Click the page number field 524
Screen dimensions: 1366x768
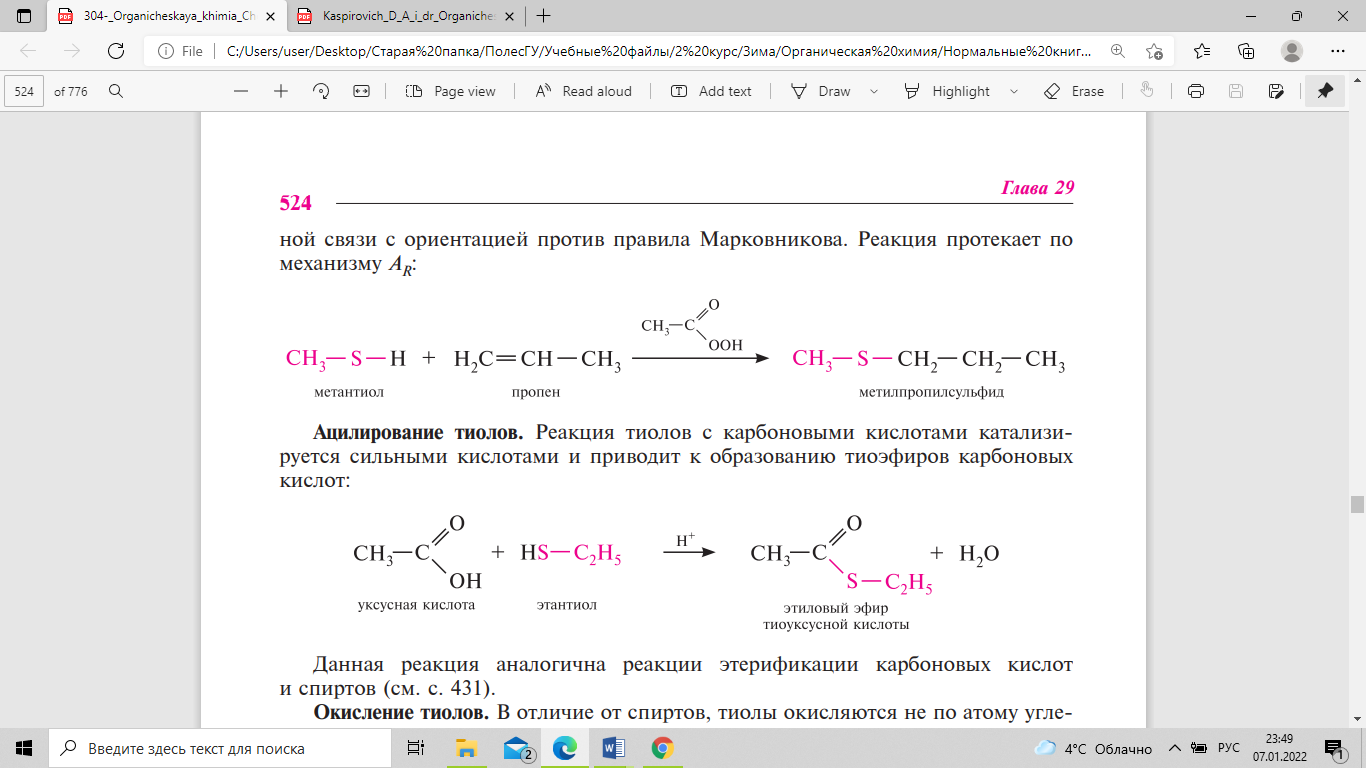25,91
